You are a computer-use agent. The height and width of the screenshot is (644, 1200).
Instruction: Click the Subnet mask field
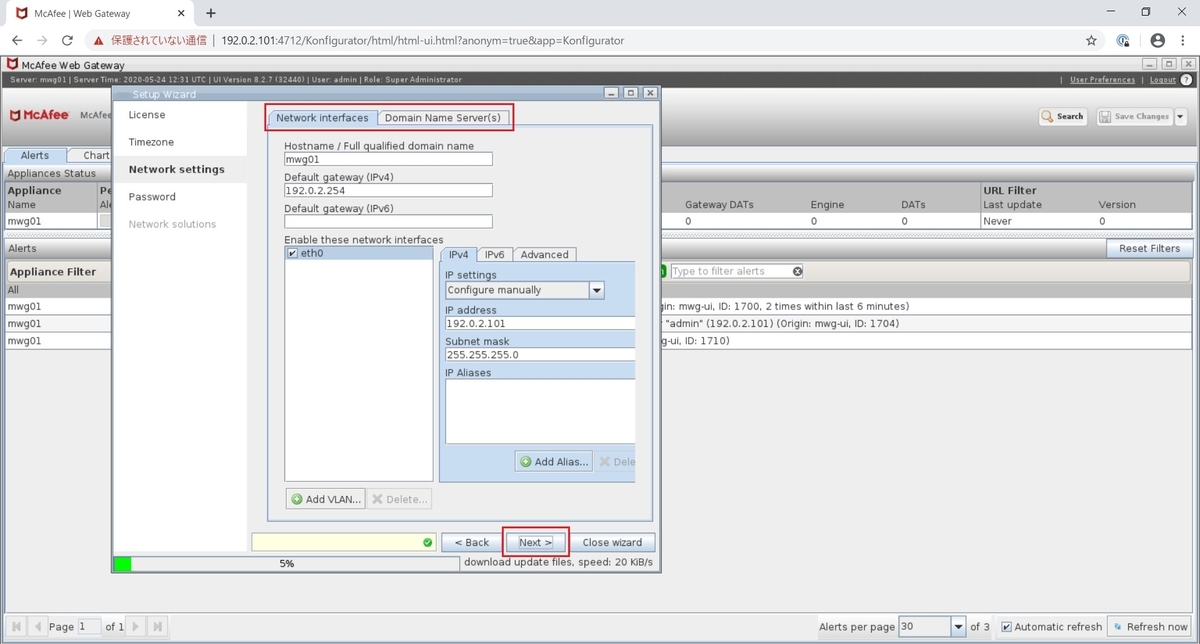tap(540, 354)
